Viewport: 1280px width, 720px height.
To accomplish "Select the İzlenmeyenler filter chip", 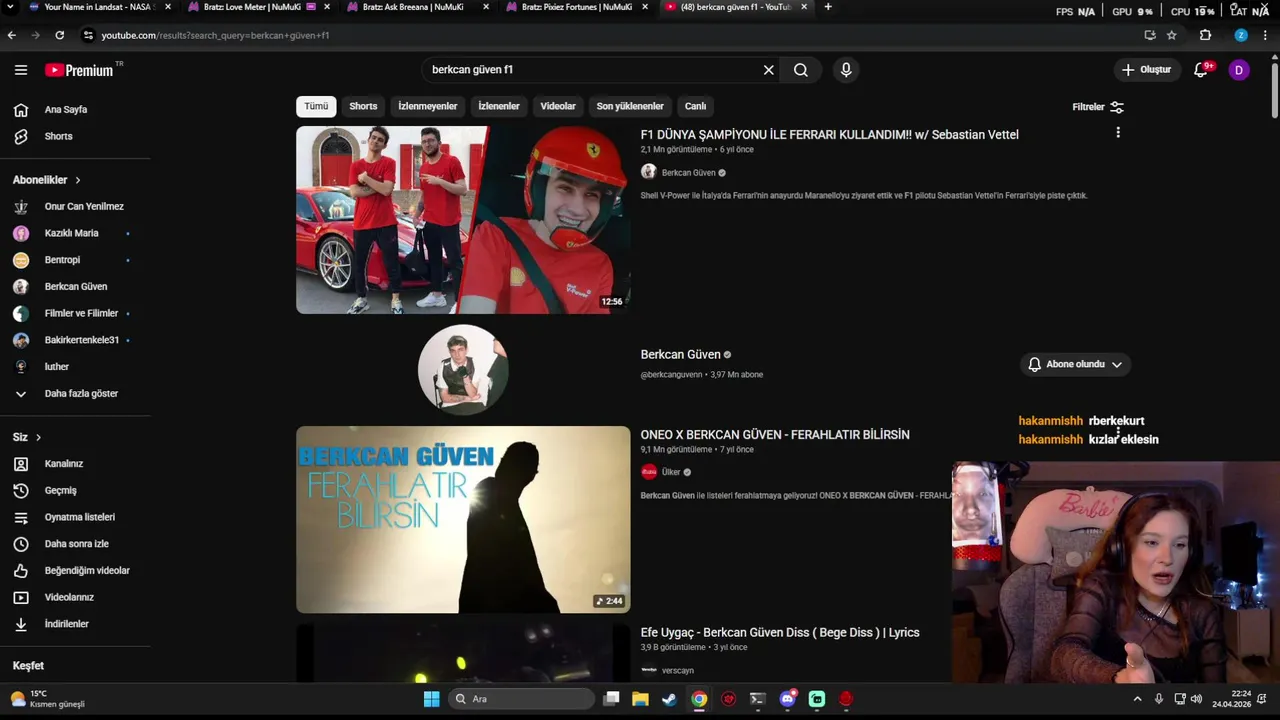I will (x=428, y=106).
